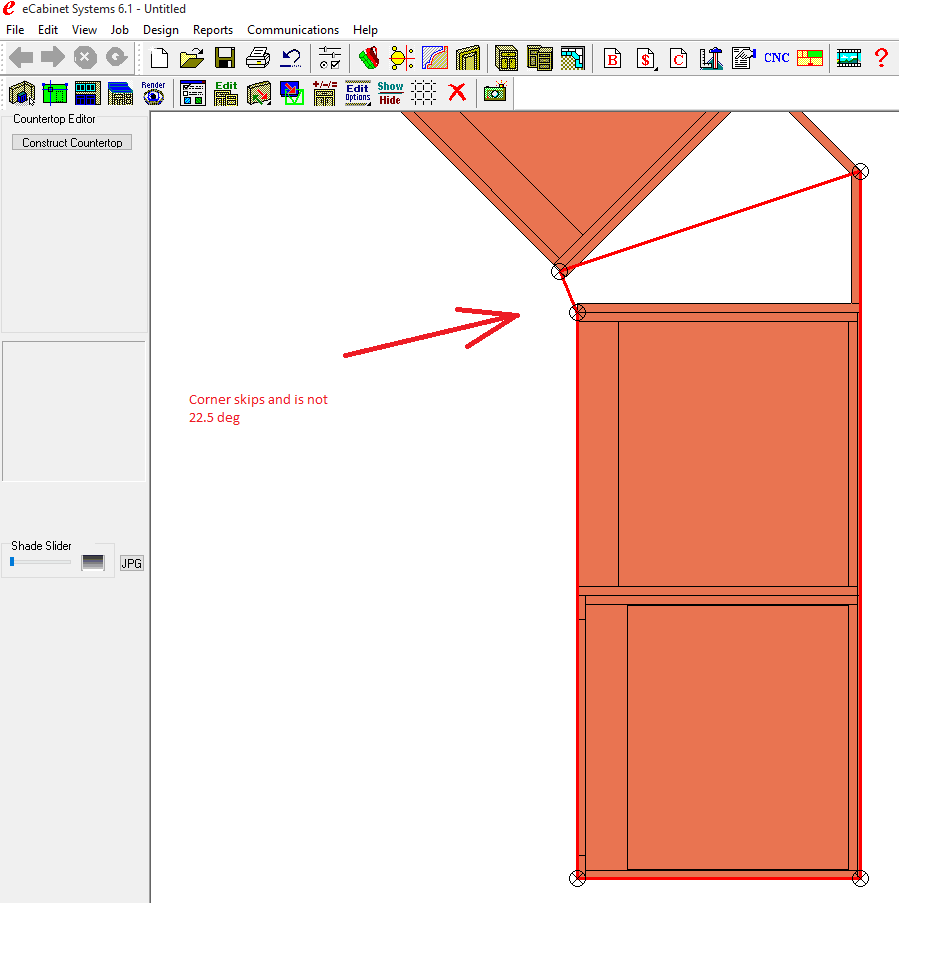Click the Undo arrow icon

point(291,57)
